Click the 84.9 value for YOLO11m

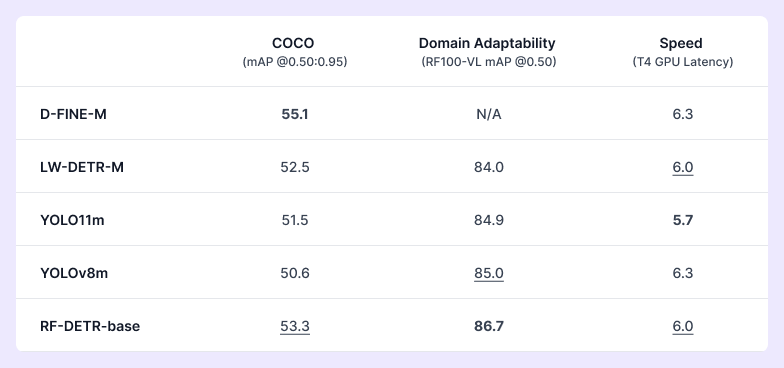click(x=488, y=220)
